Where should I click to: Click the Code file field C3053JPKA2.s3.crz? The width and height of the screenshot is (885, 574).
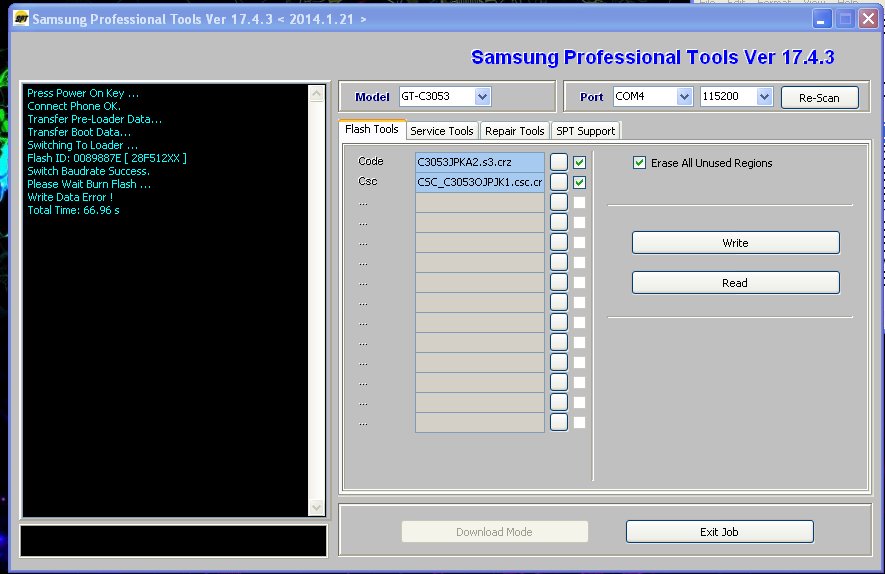pyautogui.click(x=480, y=162)
